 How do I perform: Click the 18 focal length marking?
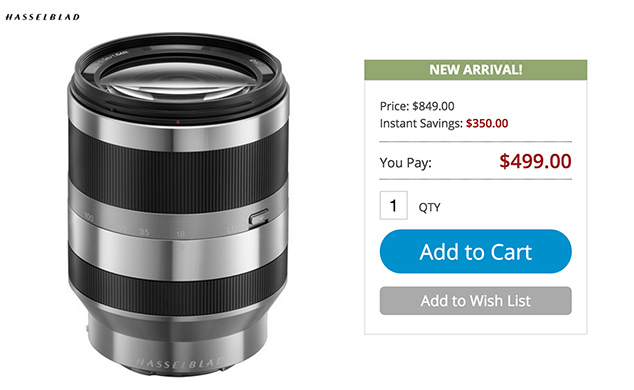pos(180,234)
